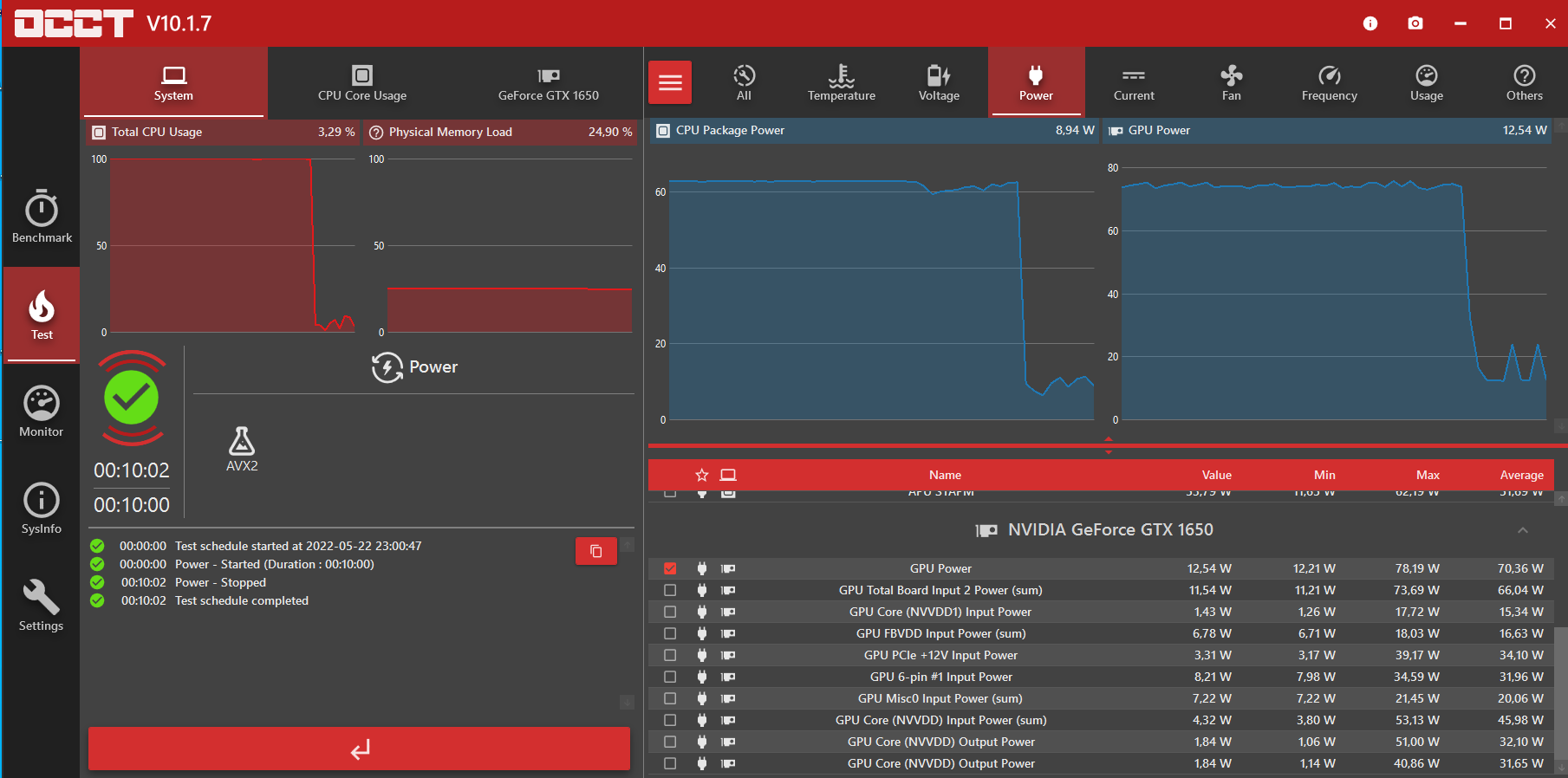Click the red splitter handle between graphs and table
Screen dimensions: 1568x778
1109,445
